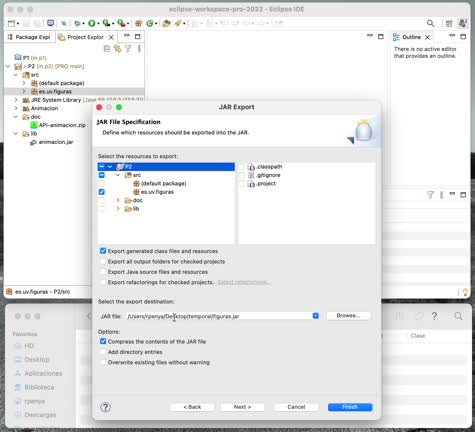Click the JAR Export help icon
Image resolution: width=475 pixels, height=432 pixels.
106,407
